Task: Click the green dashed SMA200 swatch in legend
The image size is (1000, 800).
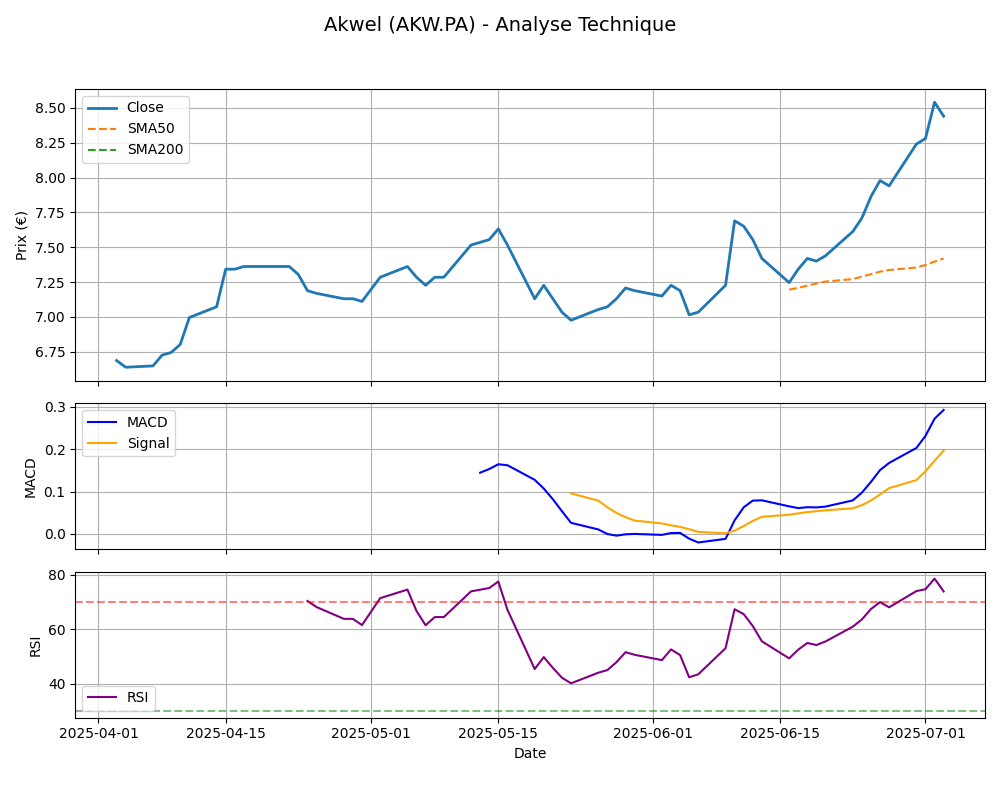Action: coord(103,150)
